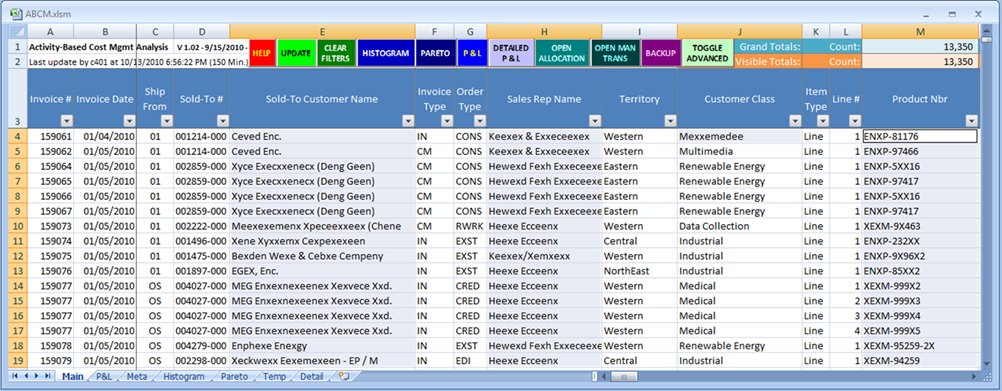Select EDI order type cell
The width and height of the screenshot is (1002, 391).
[x=470, y=360]
